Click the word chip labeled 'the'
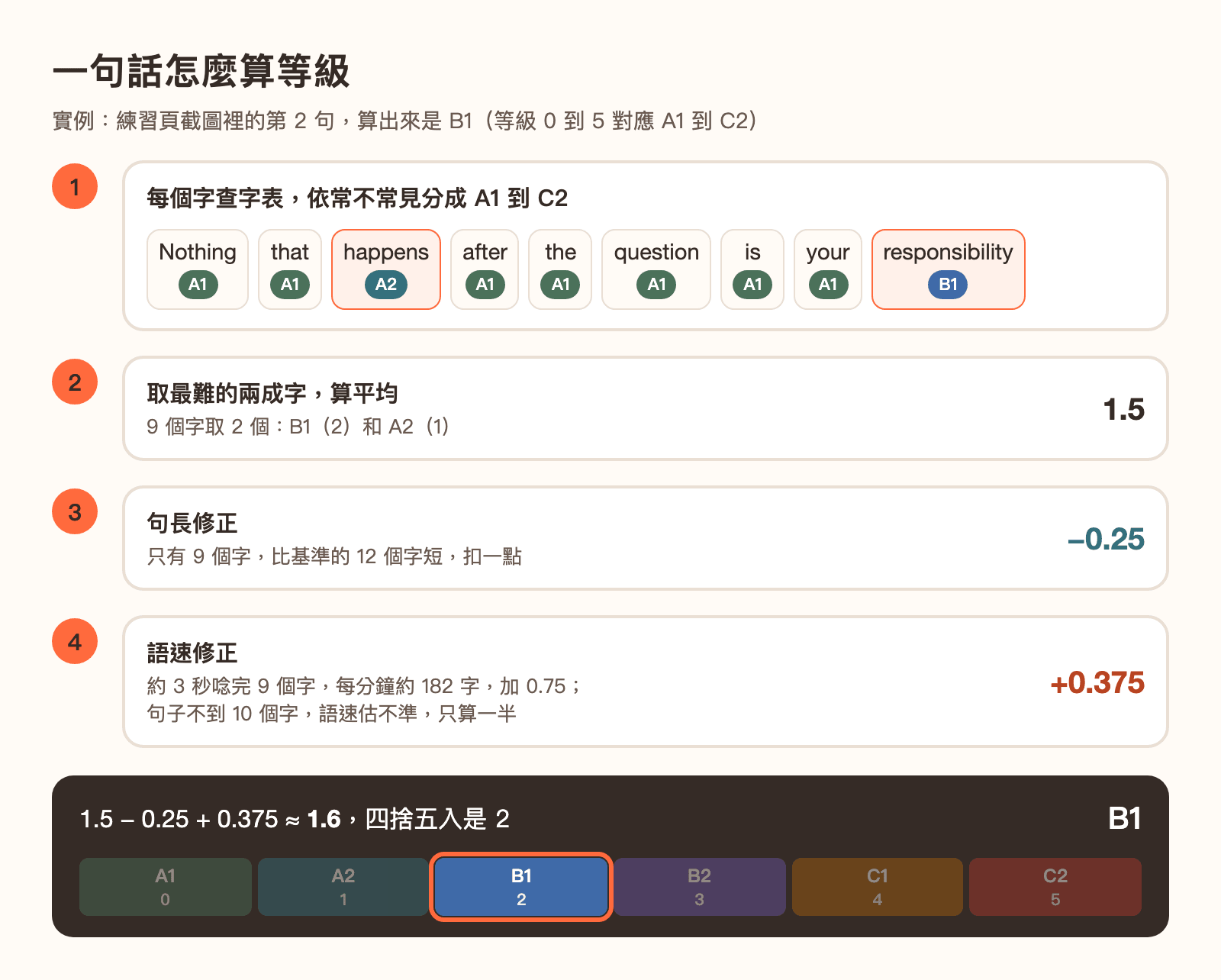The height and width of the screenshot is (980, 1221). 560,269
